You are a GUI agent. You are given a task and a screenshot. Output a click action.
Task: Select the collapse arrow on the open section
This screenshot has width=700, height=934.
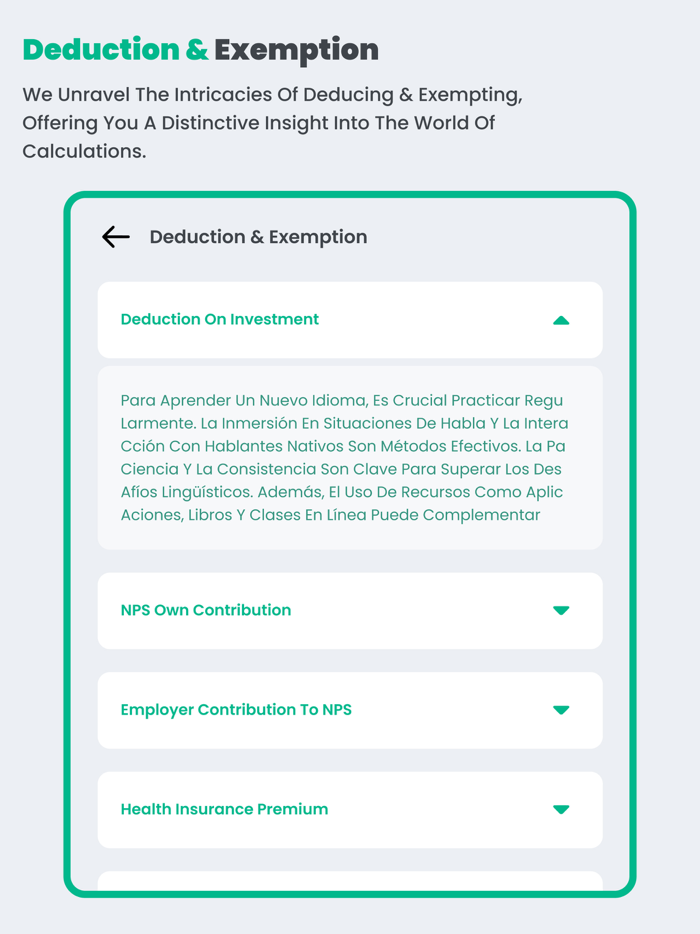tap(562, 320)
